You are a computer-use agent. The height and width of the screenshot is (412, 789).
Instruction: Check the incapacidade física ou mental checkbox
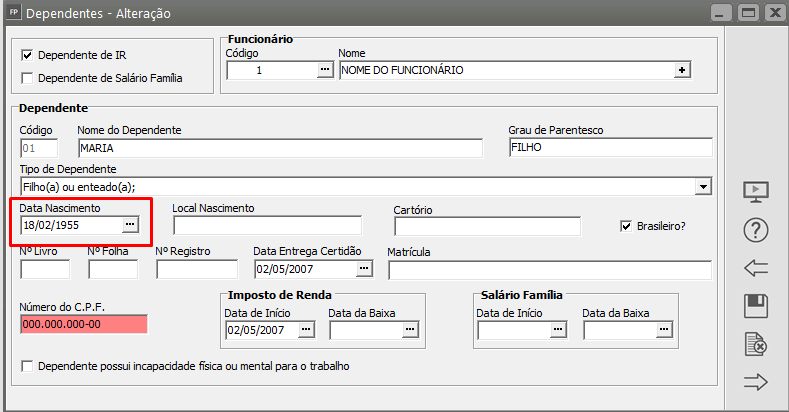point(27,367)
